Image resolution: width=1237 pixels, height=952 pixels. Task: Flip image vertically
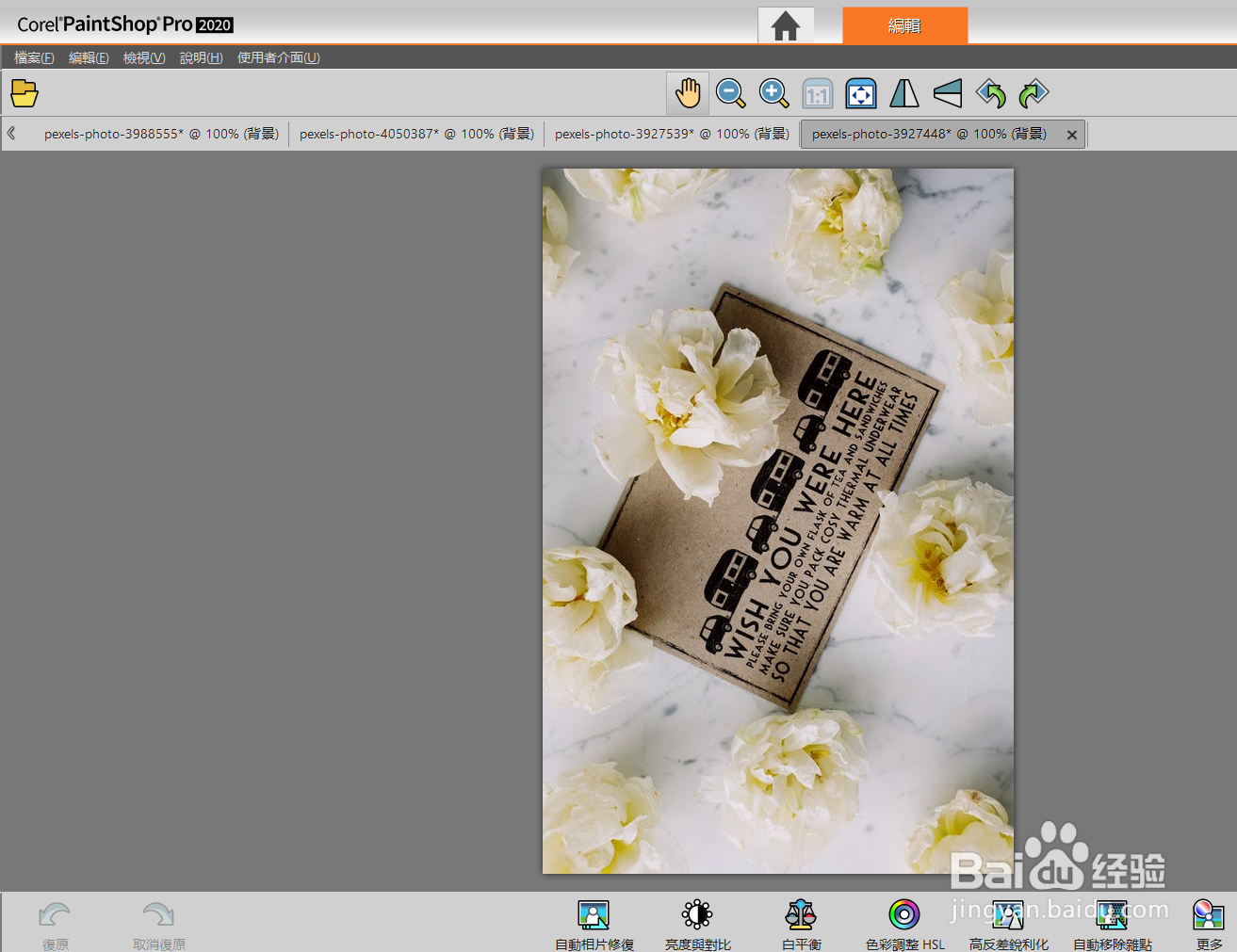coord(948,93)
